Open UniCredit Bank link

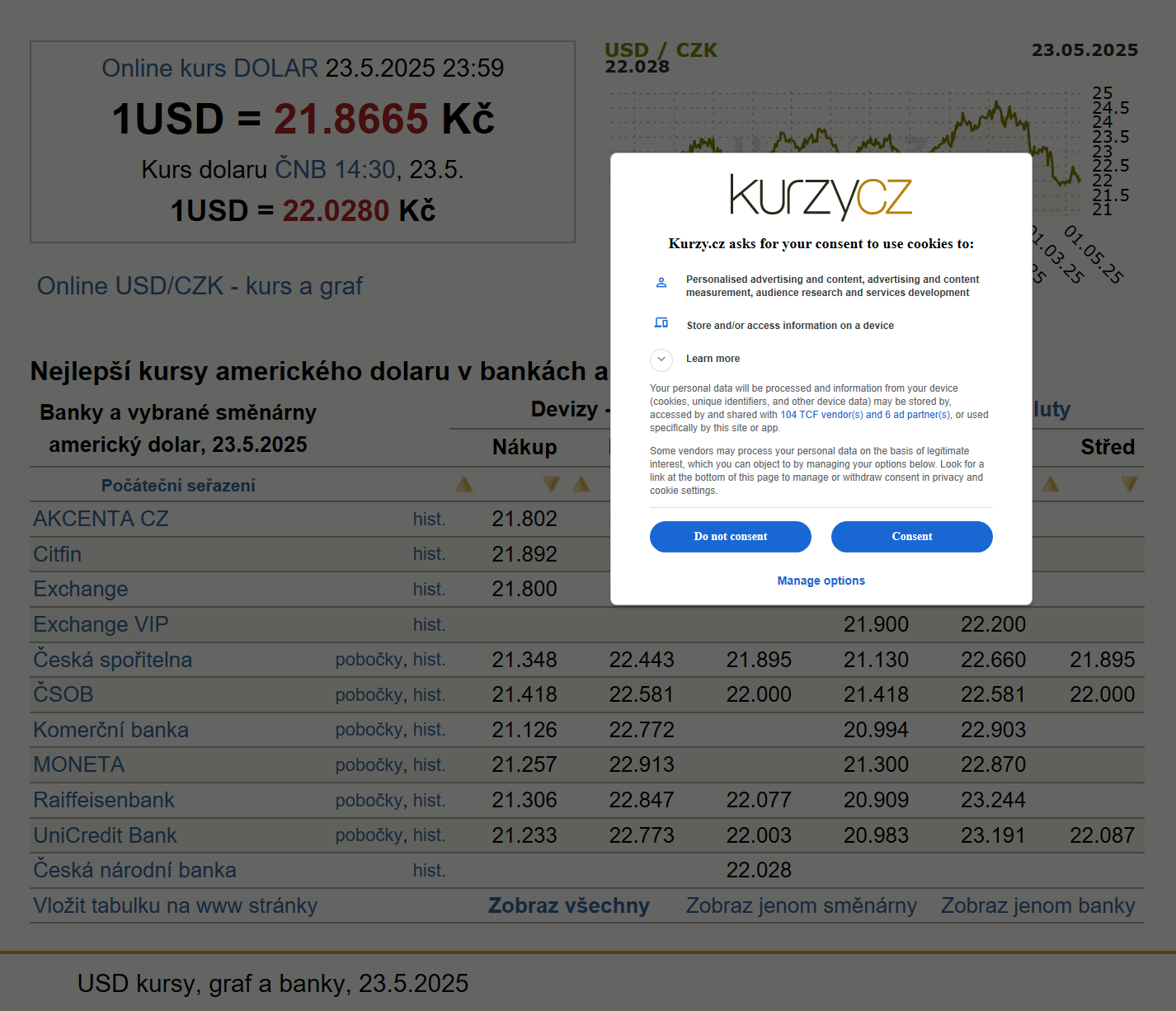point(105,835)
